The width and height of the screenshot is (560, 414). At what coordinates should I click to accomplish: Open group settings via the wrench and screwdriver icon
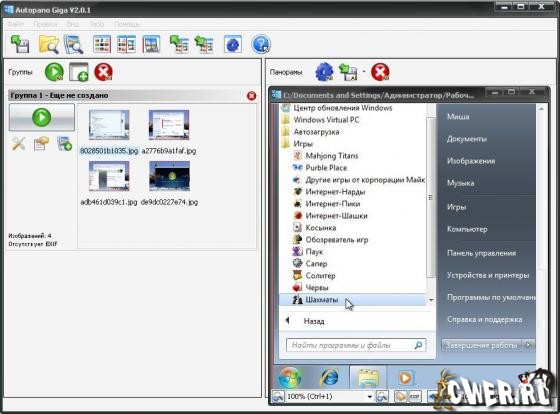click(x=19, y=144)
